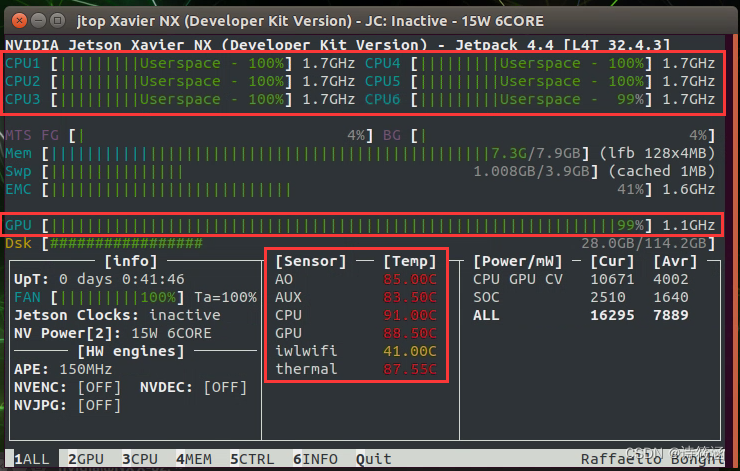Click the FAN 100% bar

[x=118, y=297]
